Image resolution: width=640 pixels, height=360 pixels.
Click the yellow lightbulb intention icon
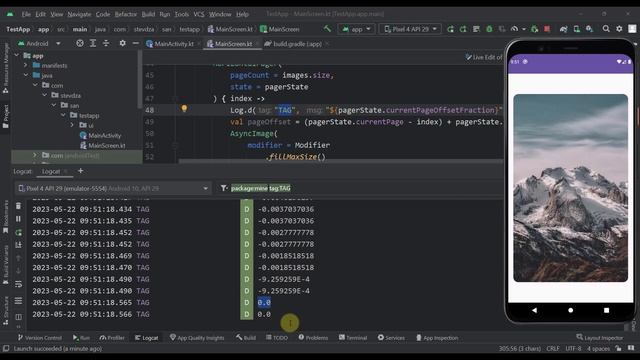click(x=184, y=109)
